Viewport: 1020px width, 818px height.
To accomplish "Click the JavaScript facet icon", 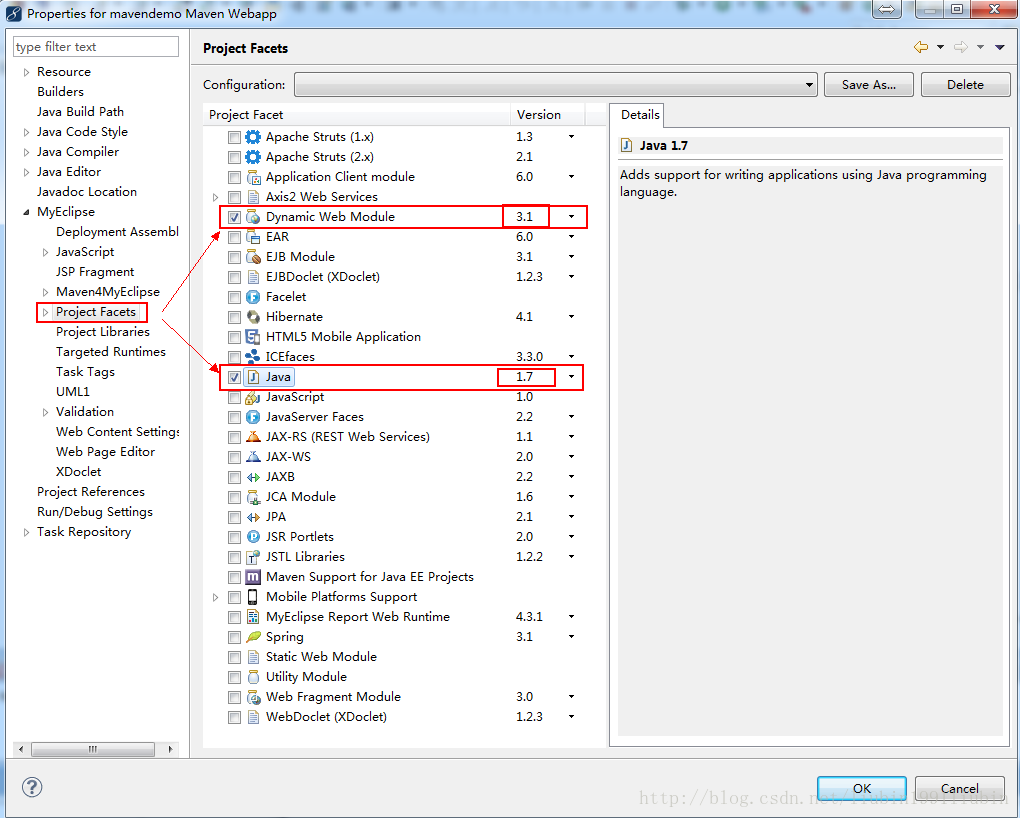I will (252, 398).
